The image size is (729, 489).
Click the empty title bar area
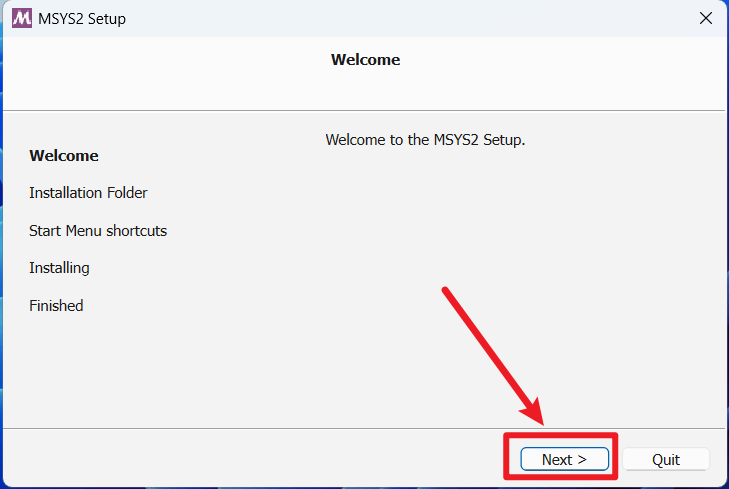click(400, 18)
